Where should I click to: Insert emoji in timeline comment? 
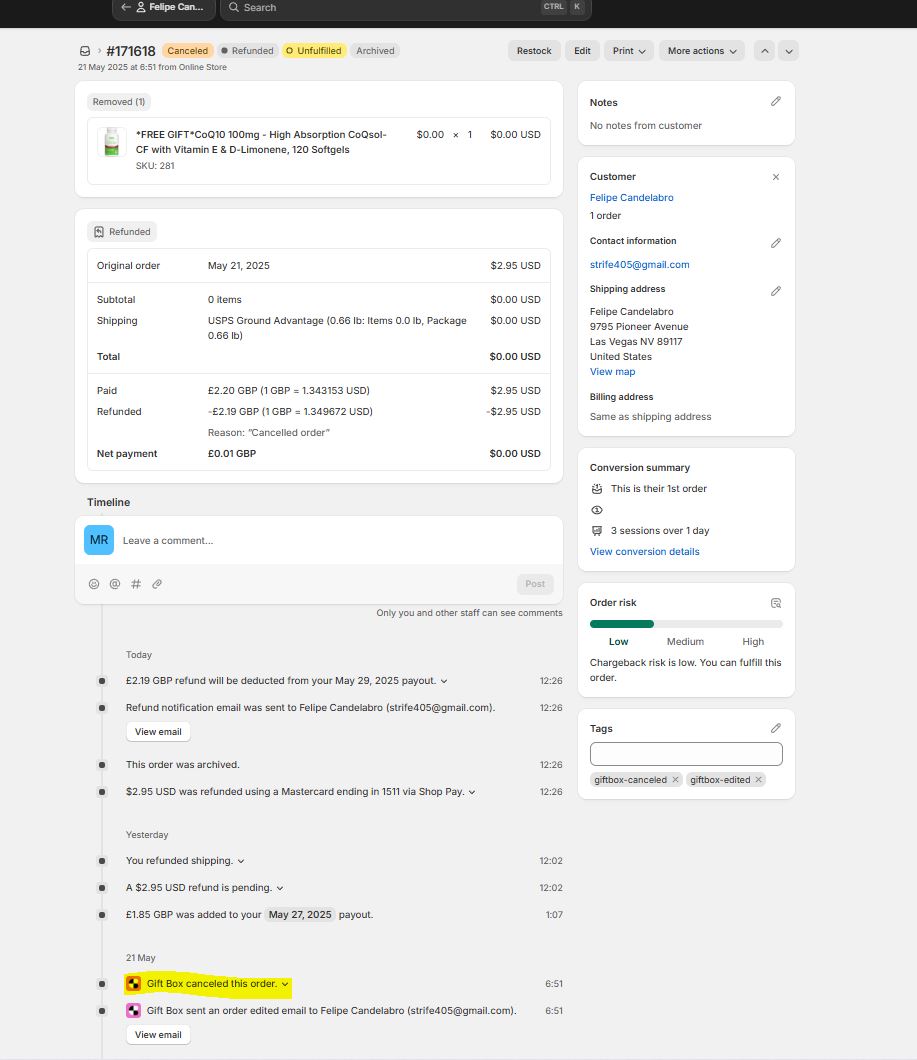click(x=94, y=584)
